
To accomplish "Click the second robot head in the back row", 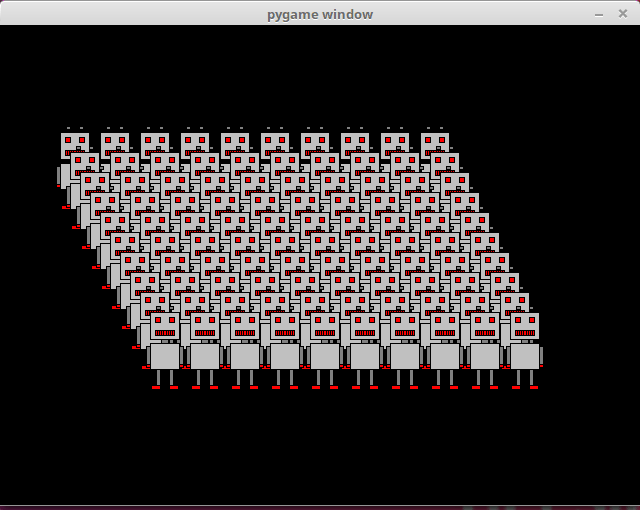I will click(x=115, y=142).
